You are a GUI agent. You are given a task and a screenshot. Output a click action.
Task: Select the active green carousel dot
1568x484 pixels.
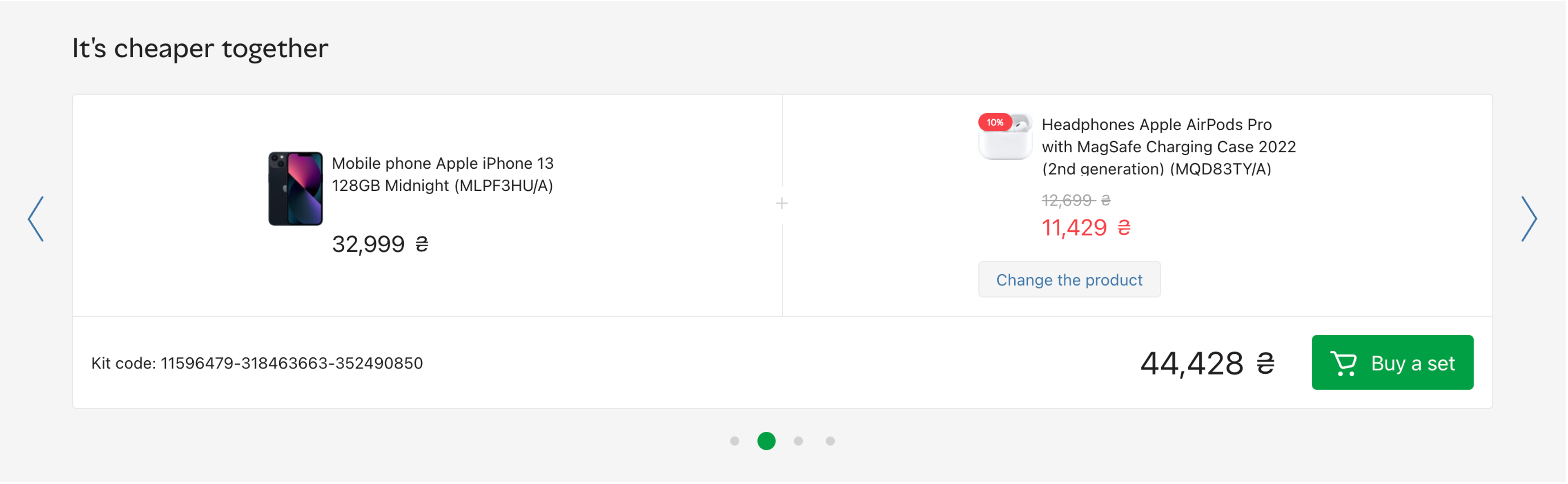[766, 442]
